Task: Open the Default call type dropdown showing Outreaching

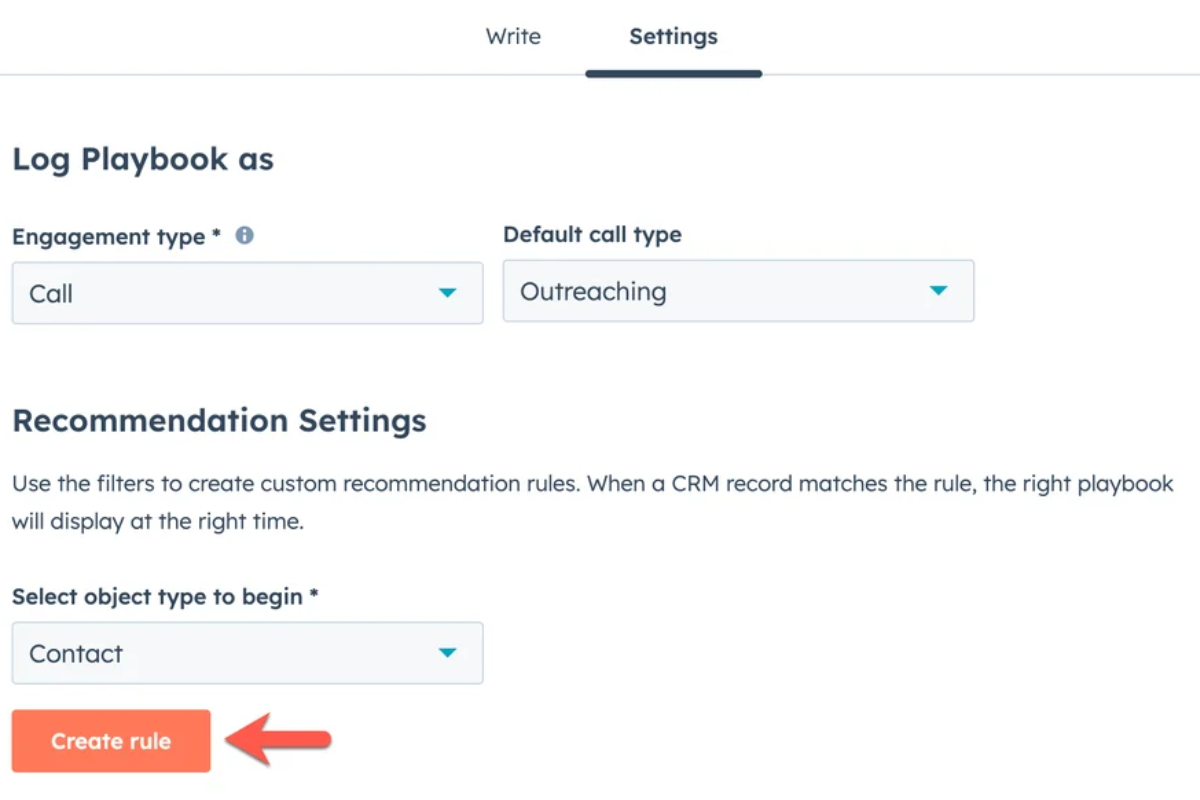Action: [738, 291]
